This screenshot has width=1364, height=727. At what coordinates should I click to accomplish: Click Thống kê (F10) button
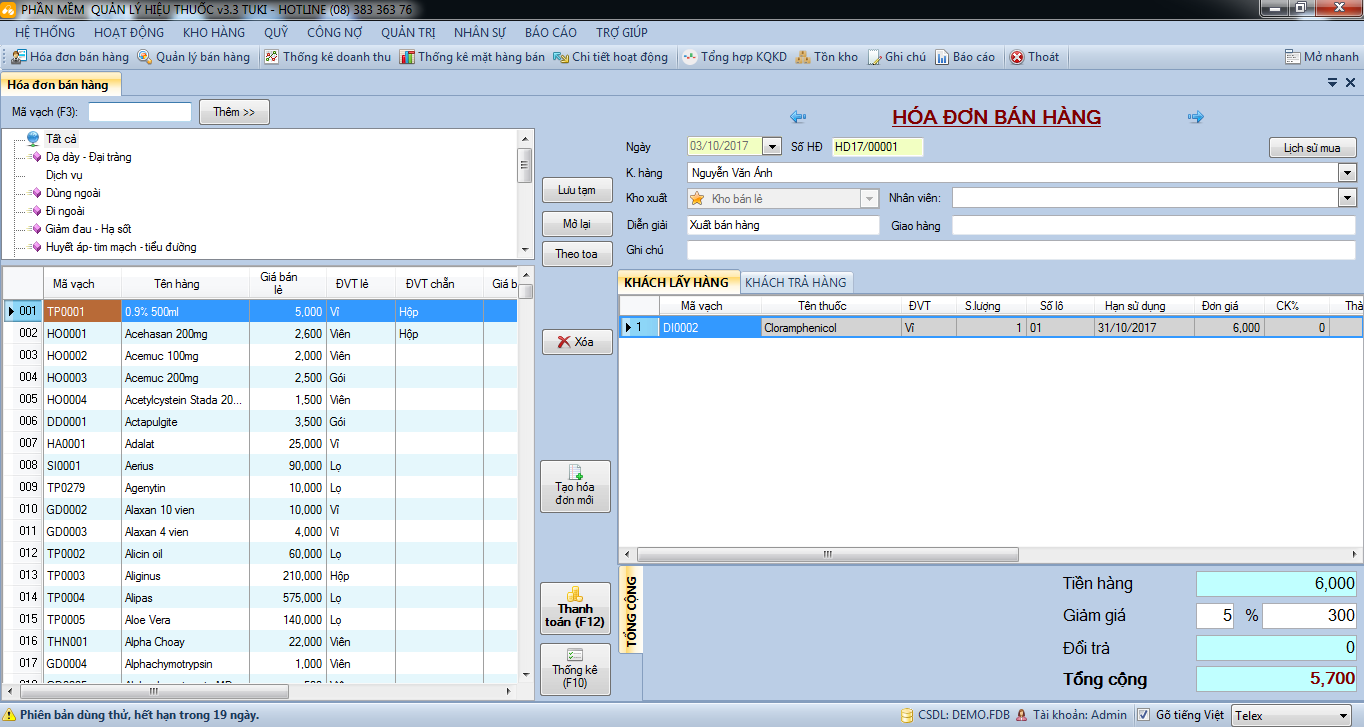pyautogui.click(x=575, y=669)
